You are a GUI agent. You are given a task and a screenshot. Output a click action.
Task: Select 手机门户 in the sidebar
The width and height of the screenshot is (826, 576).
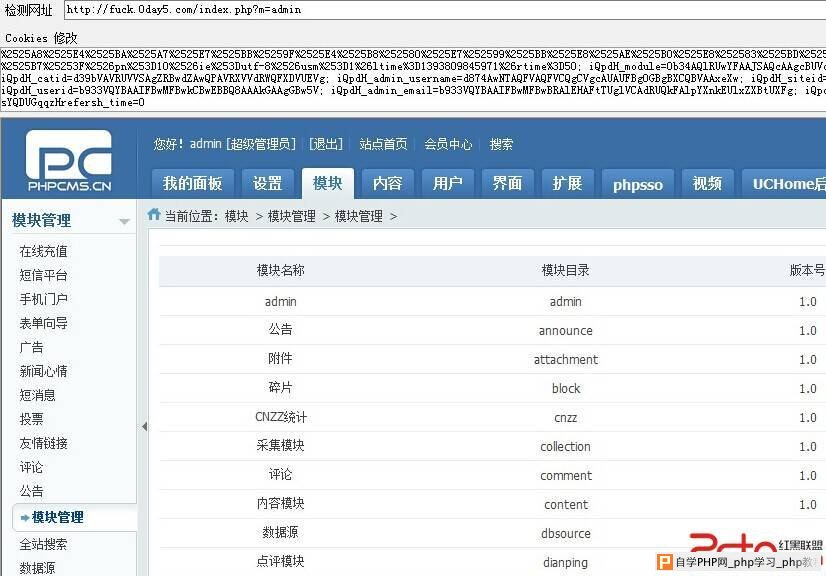point(43,299)
